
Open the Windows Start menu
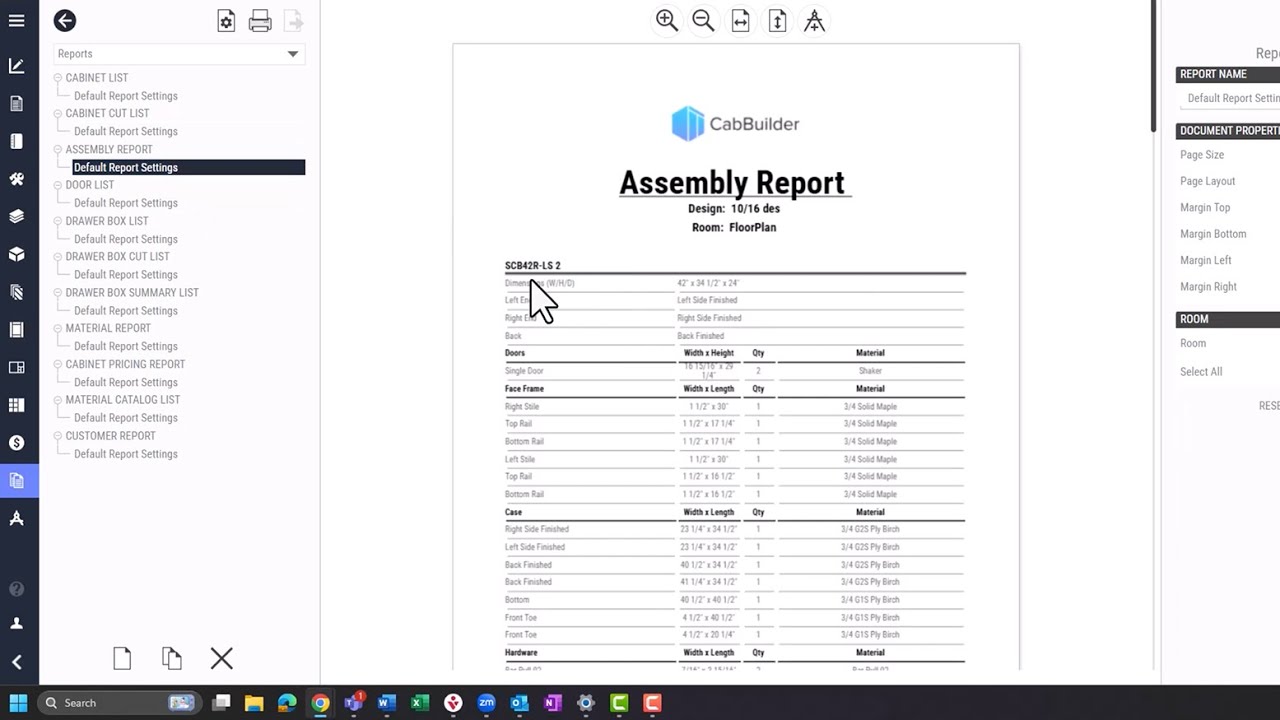pyautogui.click(x=18, y=703)
